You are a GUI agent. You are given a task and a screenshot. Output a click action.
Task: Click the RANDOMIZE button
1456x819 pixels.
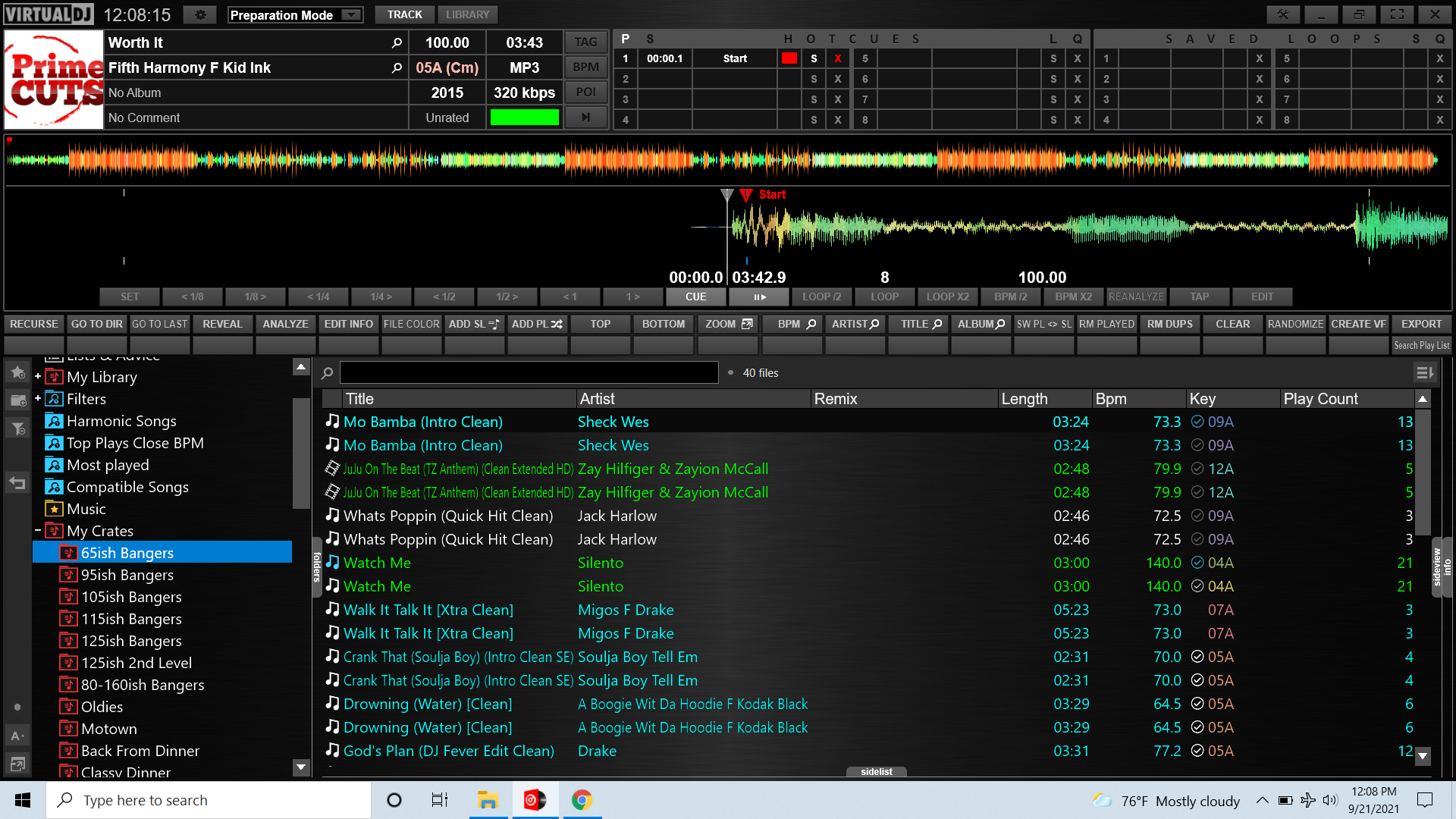(1295, 324)
